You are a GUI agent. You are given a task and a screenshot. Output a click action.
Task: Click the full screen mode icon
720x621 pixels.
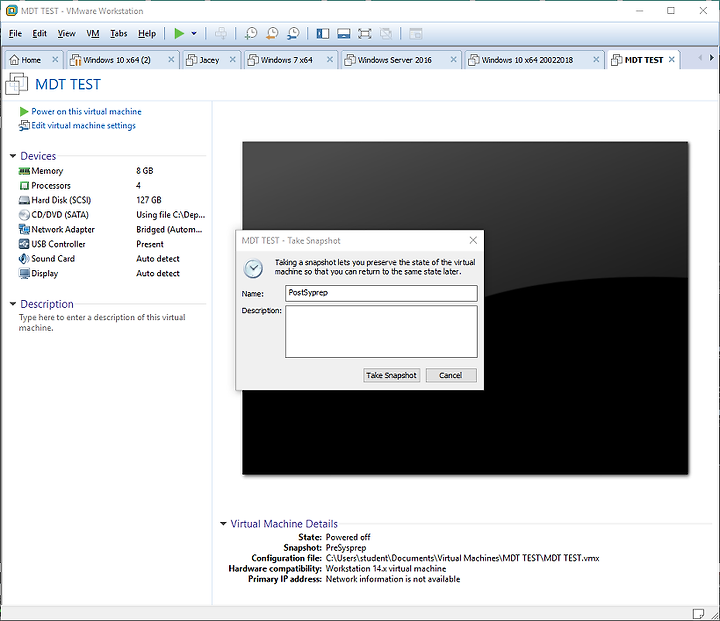point(365,34)
